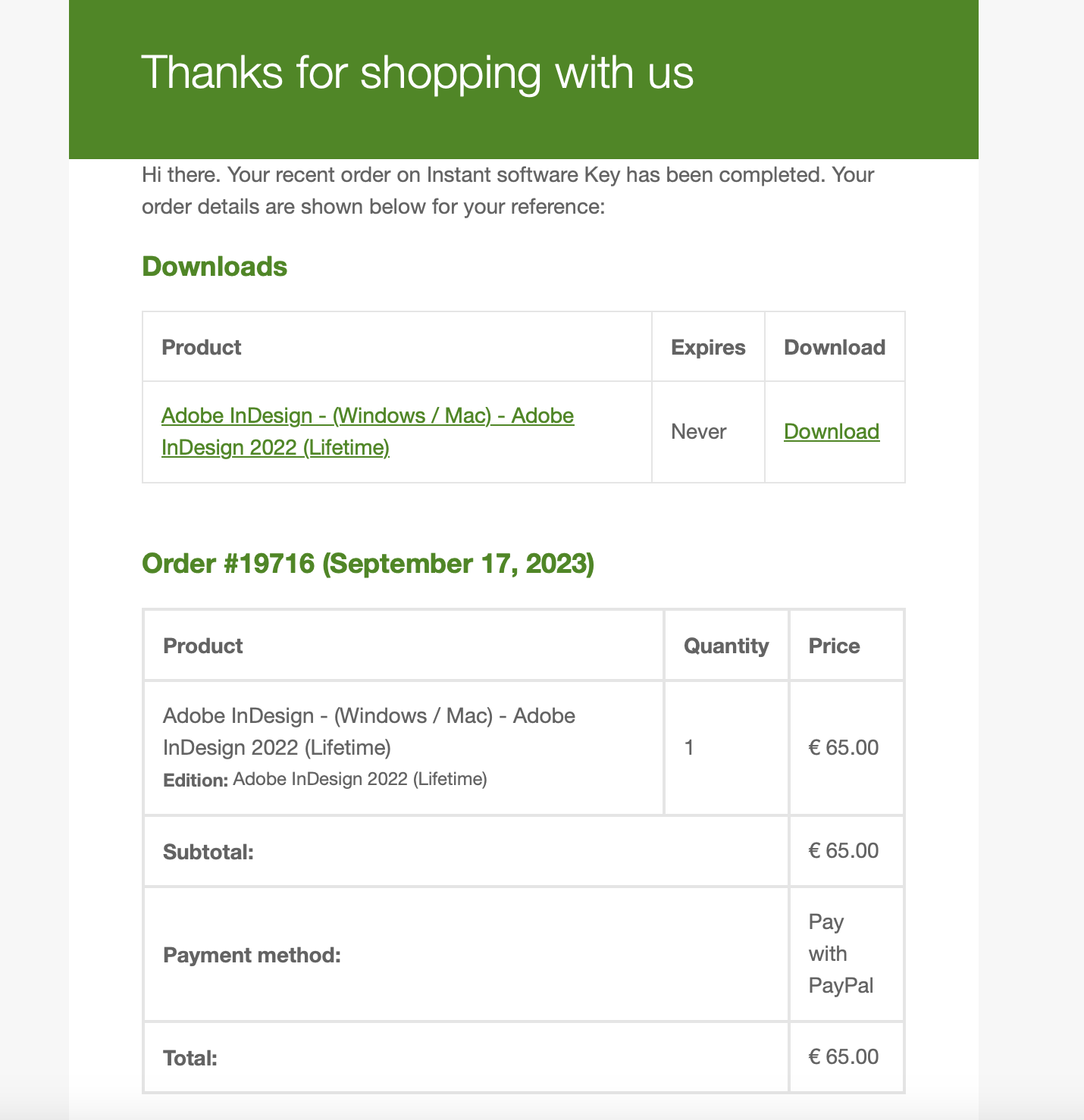Click the 'Subtotal:' row label

click(208, 852)
